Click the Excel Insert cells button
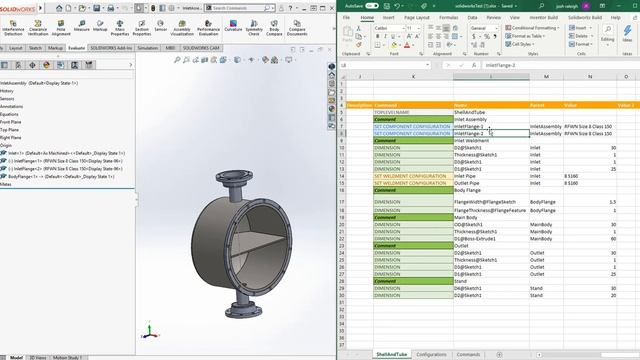Viewport: 640px width, 360px height. [580, 28]
